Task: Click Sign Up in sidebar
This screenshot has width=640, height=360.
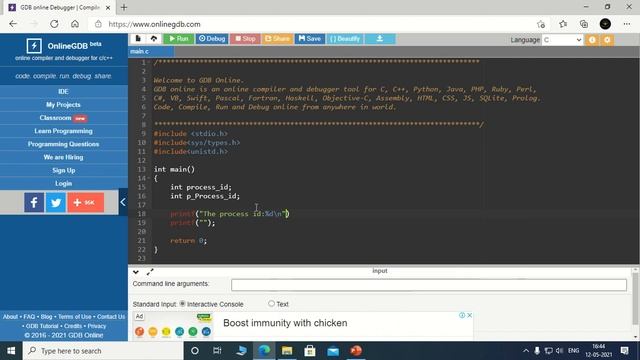Action: (63, 170)
